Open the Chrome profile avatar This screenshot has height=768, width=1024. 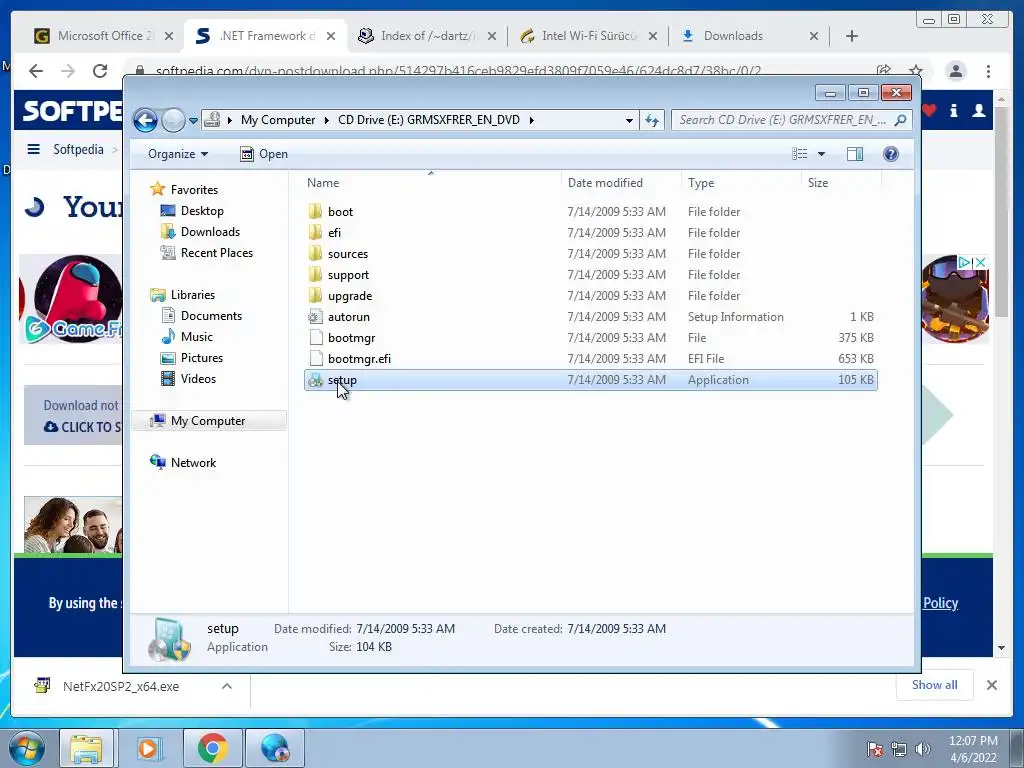pyautogui.click(x=955, y=71)
